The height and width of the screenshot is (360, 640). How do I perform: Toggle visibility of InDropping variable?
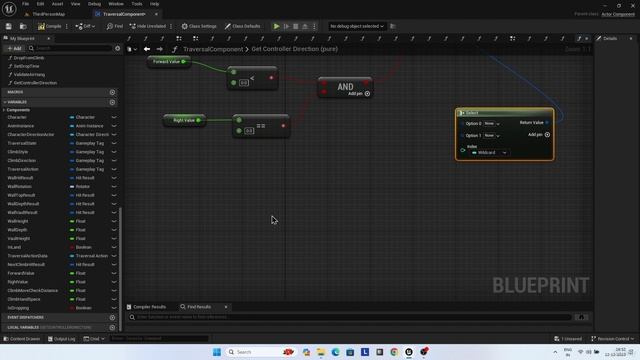click(x=114, y=308)
